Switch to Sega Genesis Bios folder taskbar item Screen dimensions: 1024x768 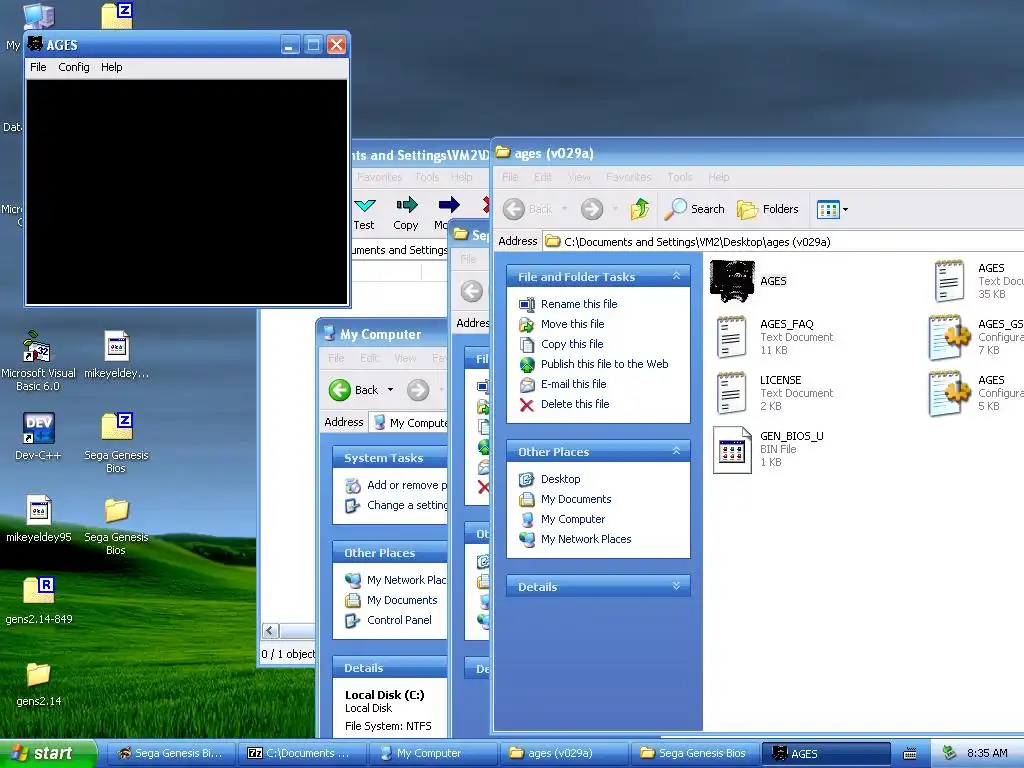click(694, 753)
